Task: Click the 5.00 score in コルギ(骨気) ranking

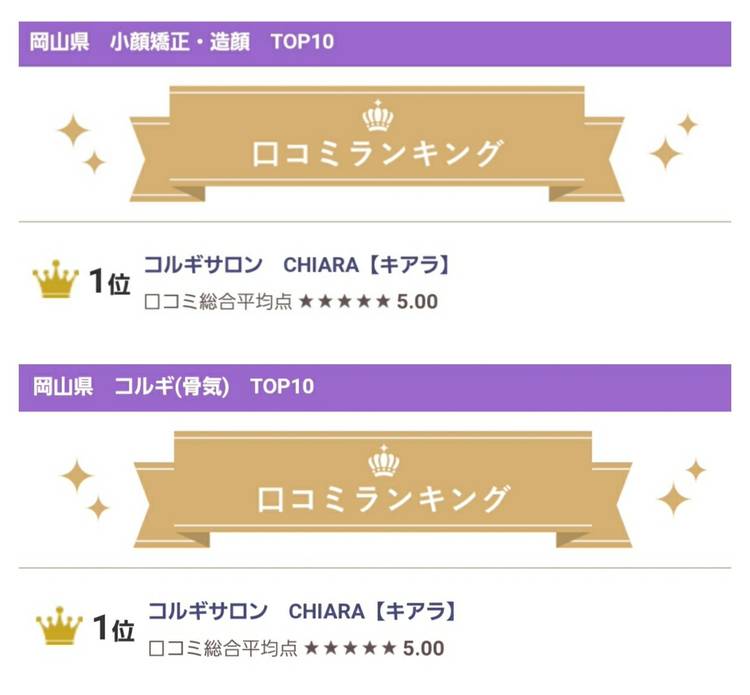Action: point(423,648)
